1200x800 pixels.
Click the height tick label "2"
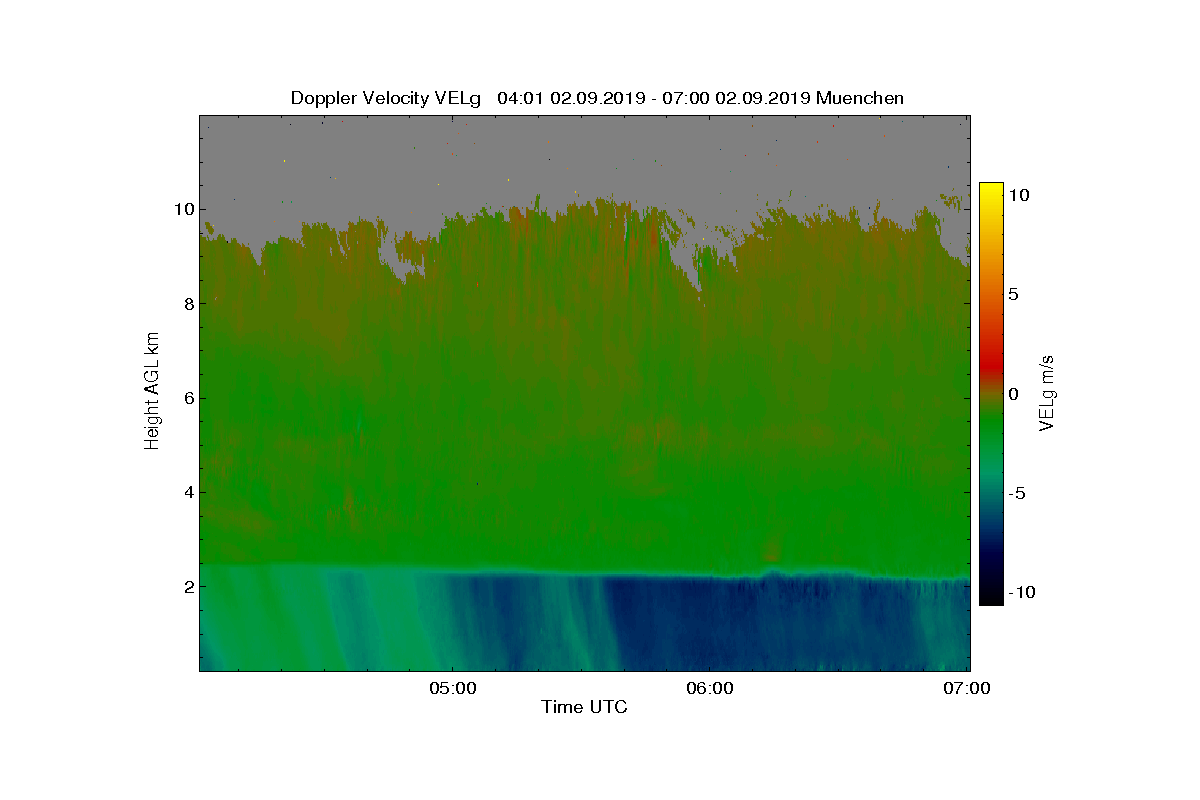pos(188,586)
